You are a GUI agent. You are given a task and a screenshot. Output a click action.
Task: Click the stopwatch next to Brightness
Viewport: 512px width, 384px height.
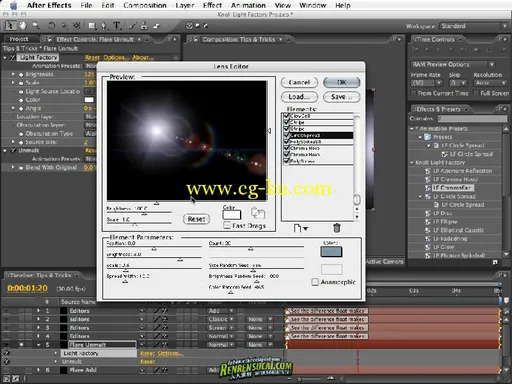pos(21,74)
